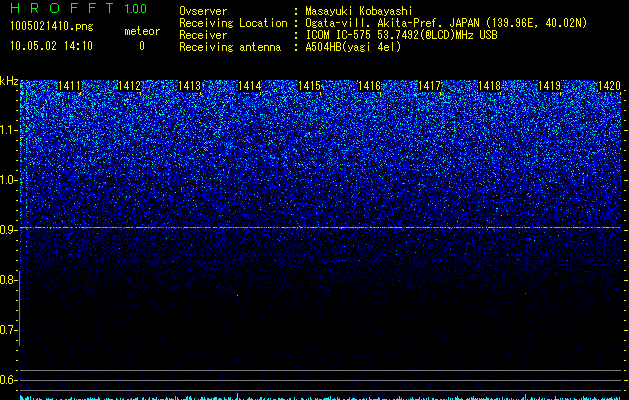Click the Receiving antenna label
This screenshot has height=400, width=629.
pos(230,47)
